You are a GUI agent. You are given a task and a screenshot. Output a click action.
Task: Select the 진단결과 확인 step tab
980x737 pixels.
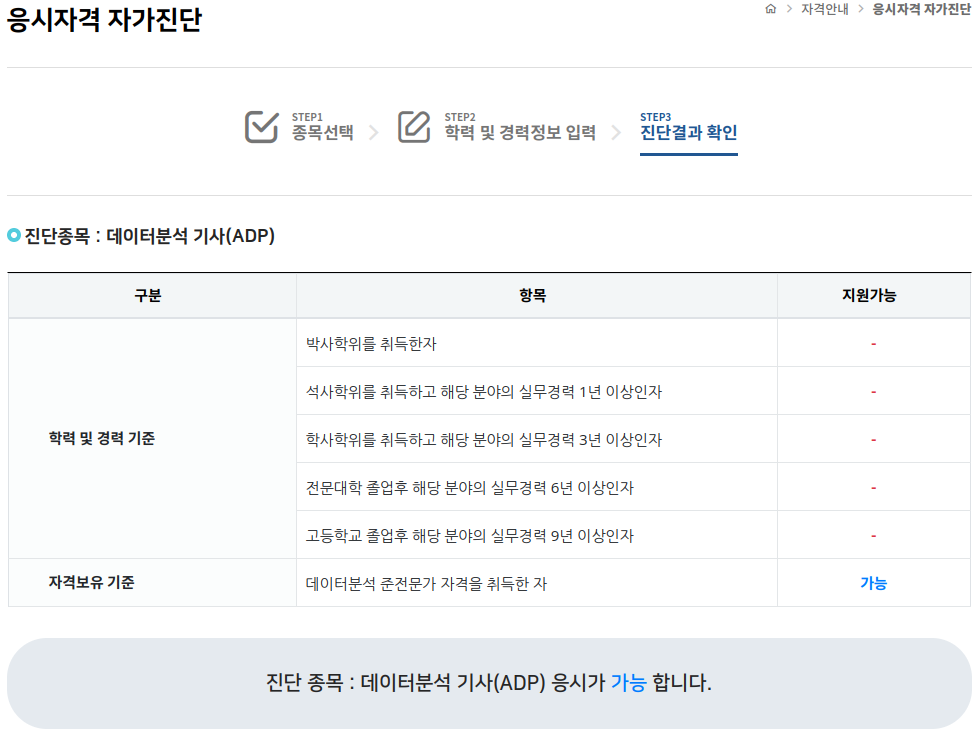click(689, 133)
